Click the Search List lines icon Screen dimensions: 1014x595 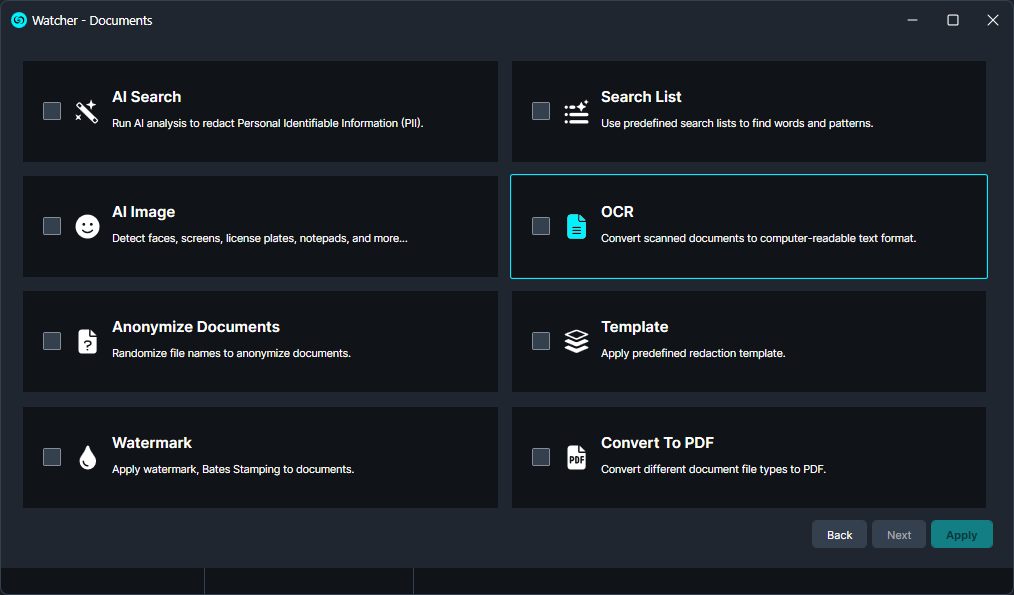click(576, 112)
